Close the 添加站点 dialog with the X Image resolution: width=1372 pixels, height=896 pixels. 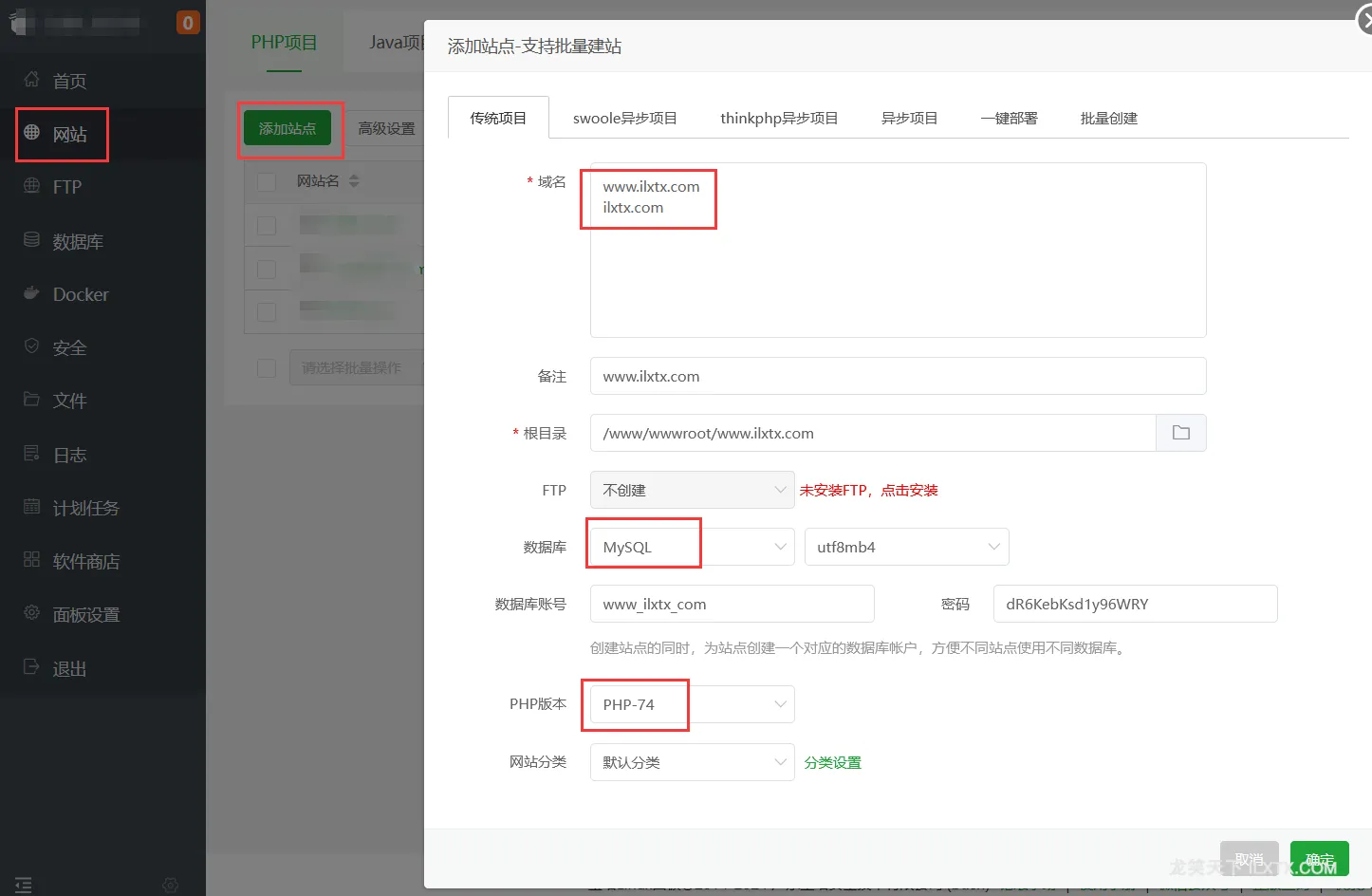coord(1365,20)
